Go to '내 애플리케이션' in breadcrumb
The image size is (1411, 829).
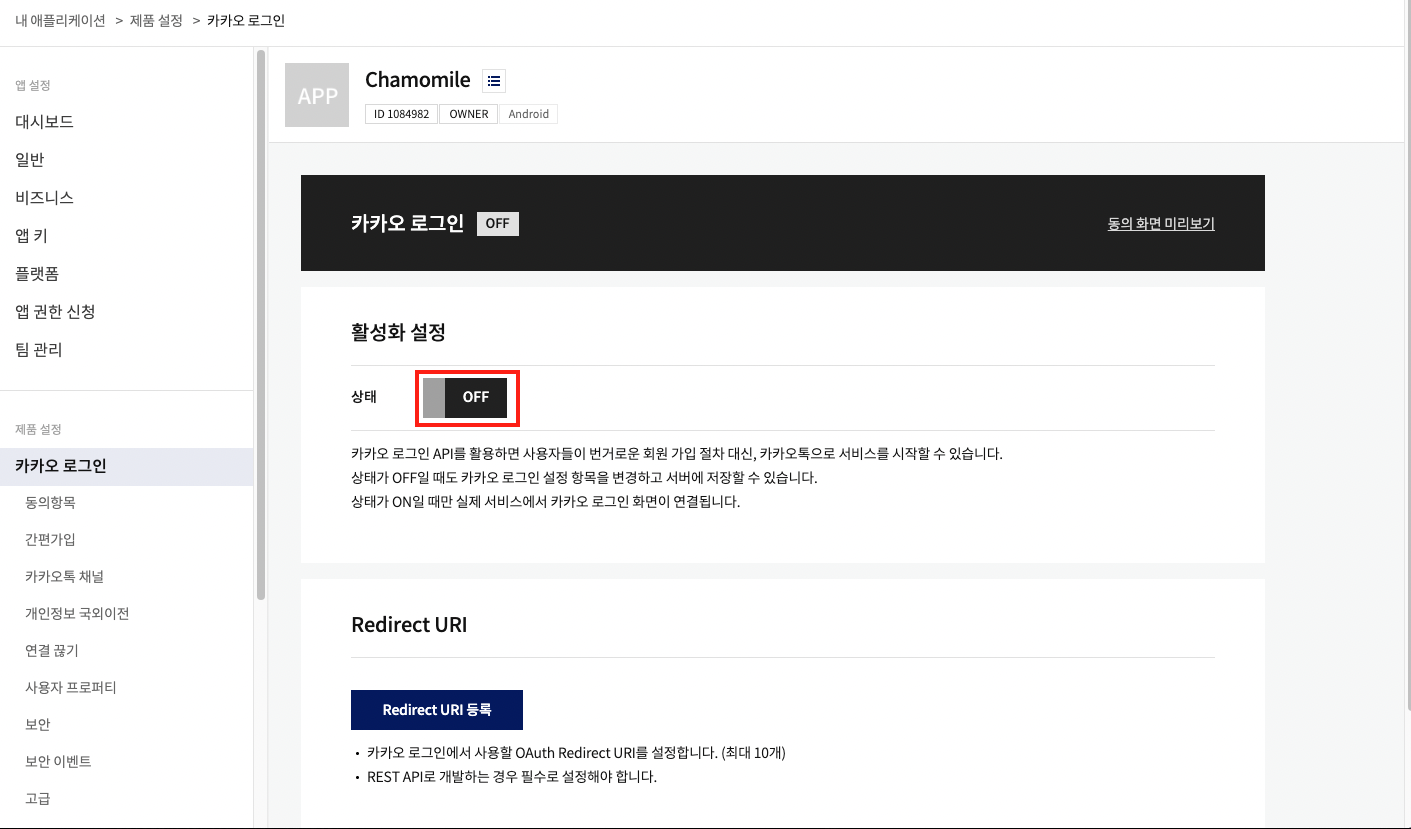[x=60, y=20]
